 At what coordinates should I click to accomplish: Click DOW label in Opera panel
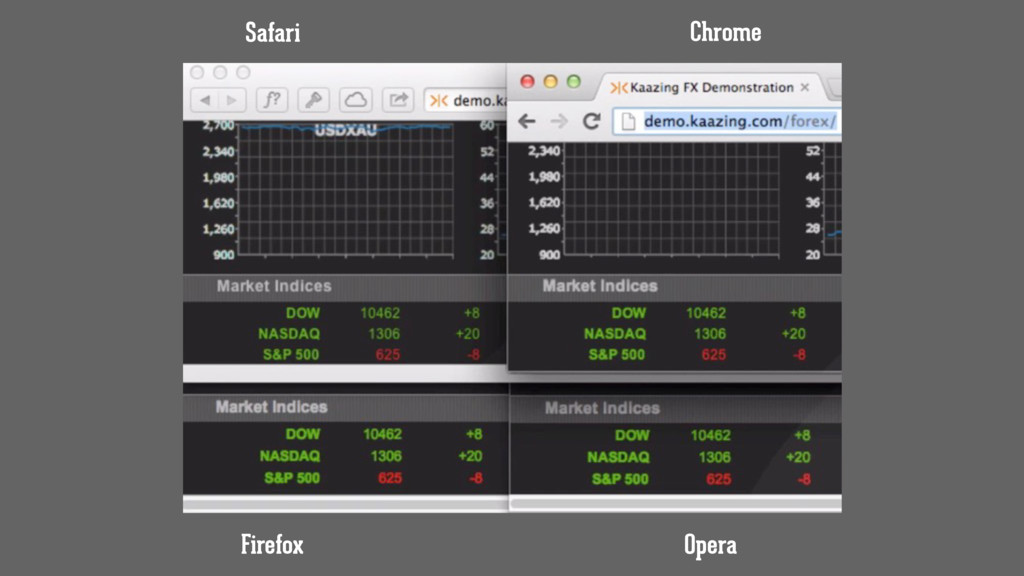coord(632,435)
